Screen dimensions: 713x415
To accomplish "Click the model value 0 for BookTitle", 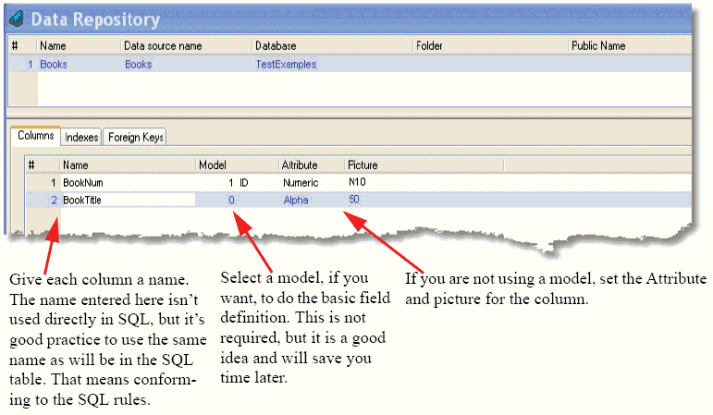I will coord(231,200).
